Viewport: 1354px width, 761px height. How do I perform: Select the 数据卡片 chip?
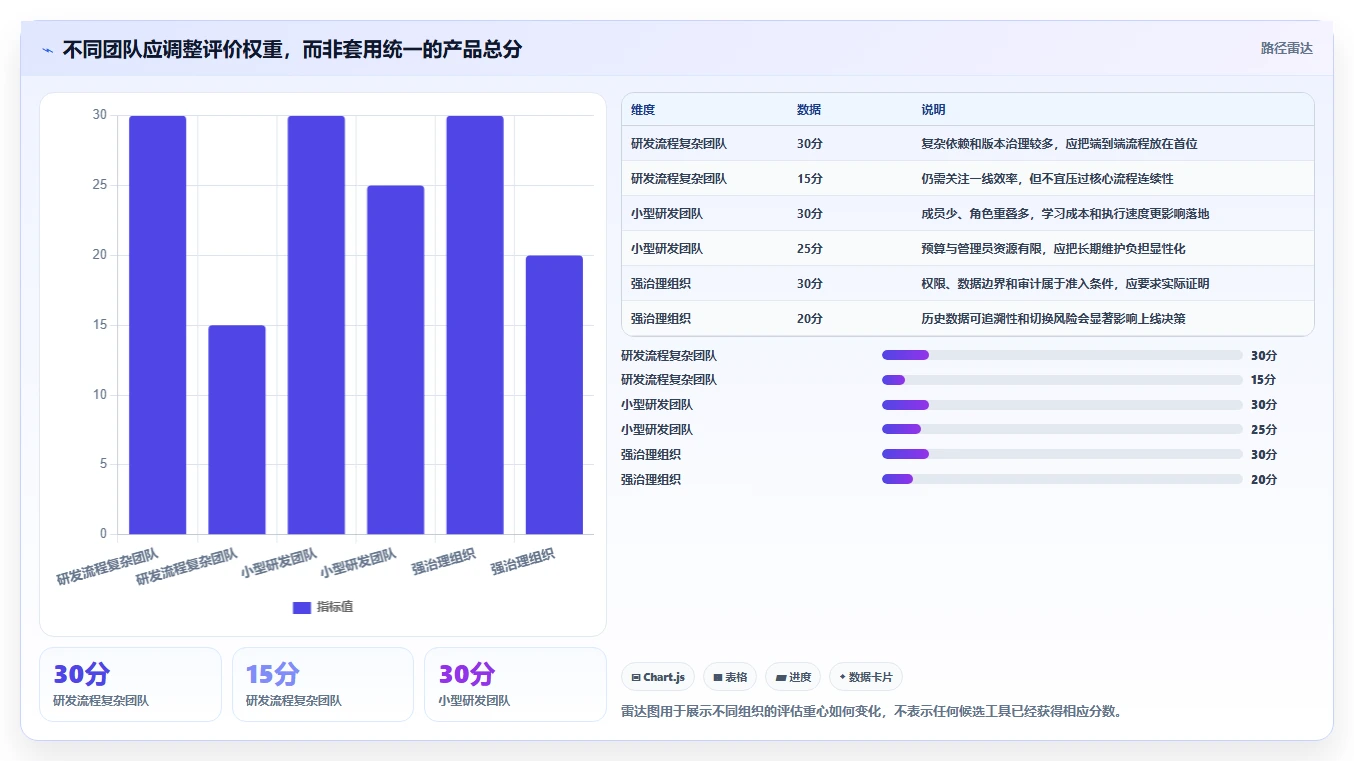[x=866, y=677]
